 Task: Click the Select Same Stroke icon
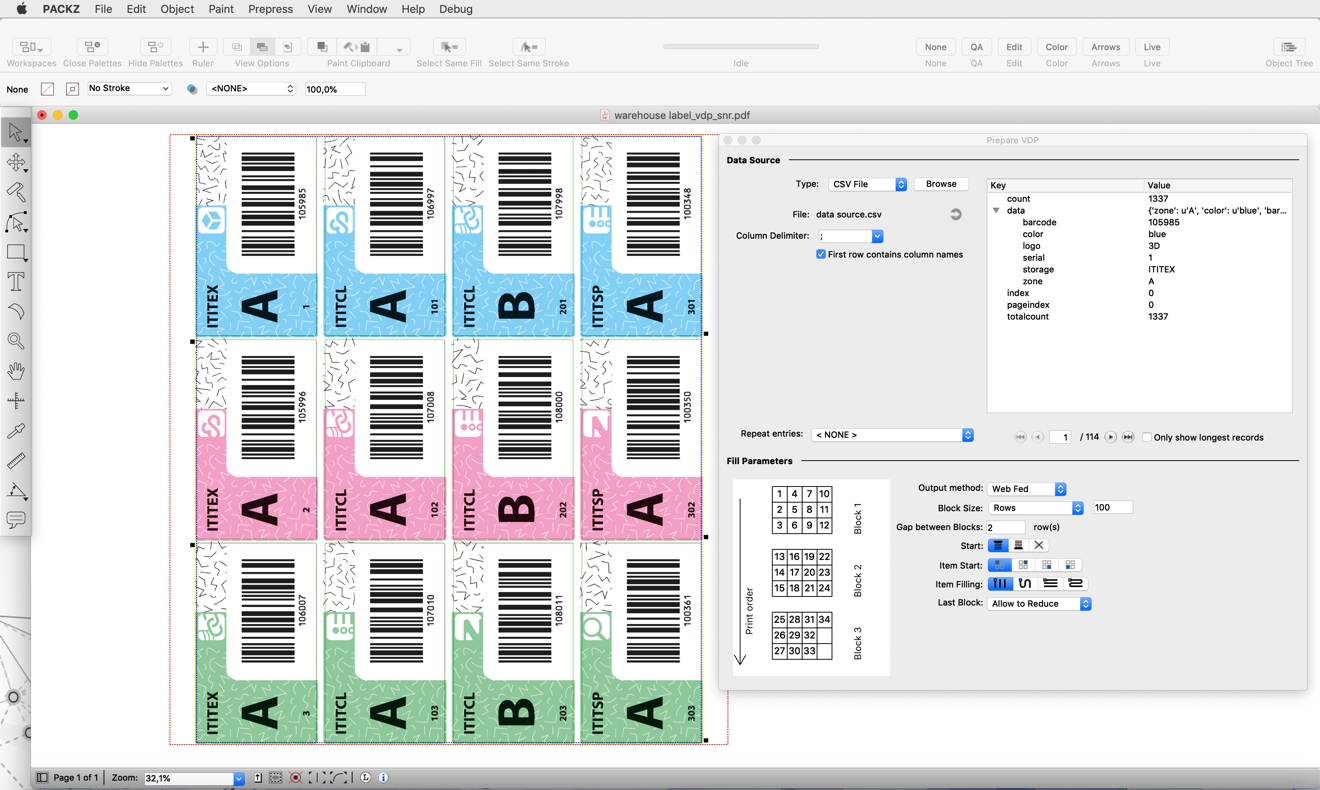(x=528, y=47)
